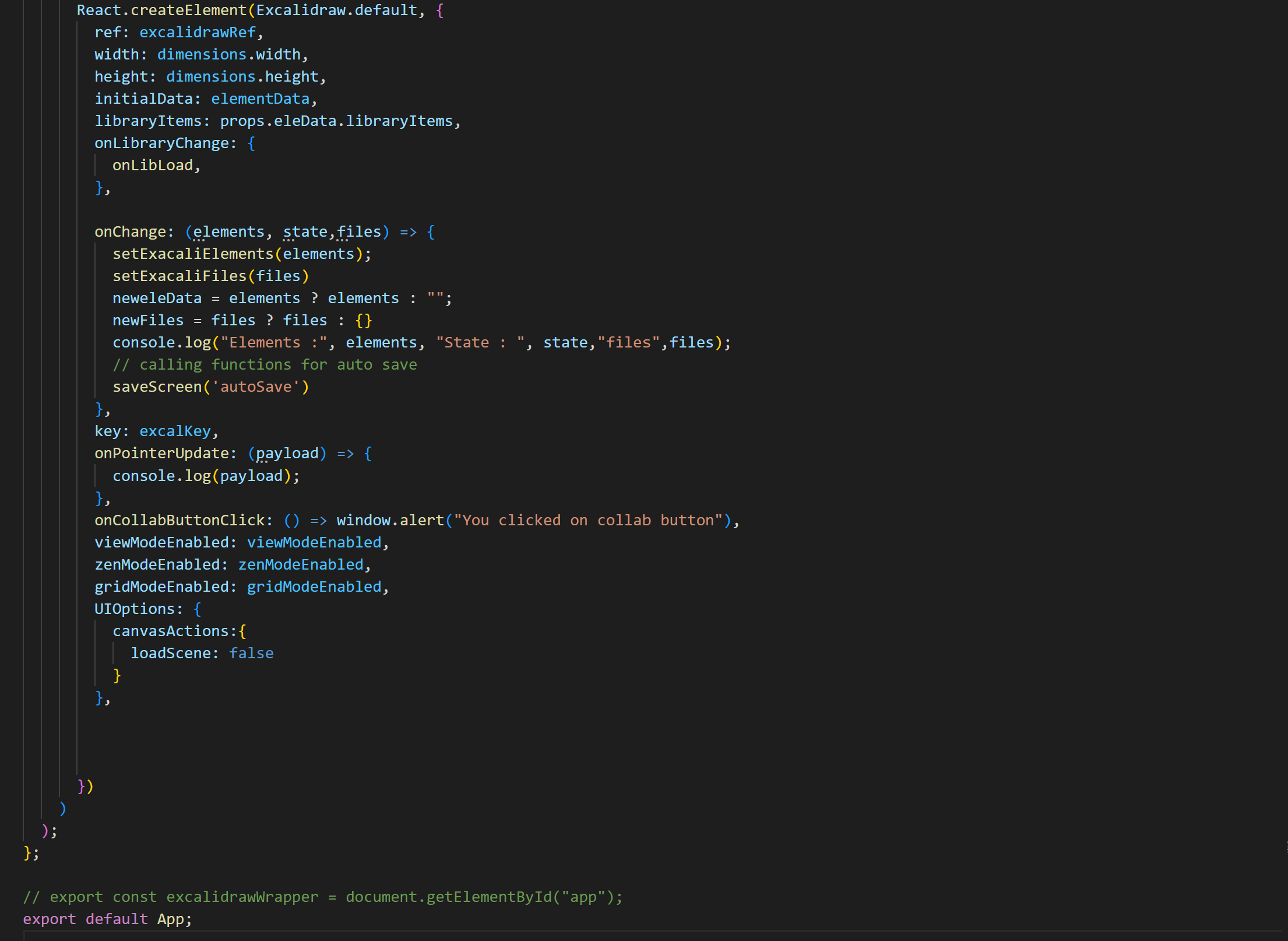Click the onChange arrow function parameters

point(286,231)
